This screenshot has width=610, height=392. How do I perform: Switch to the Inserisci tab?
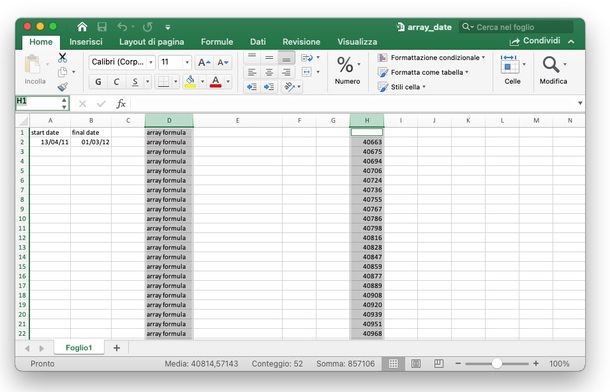pos(86,42)
